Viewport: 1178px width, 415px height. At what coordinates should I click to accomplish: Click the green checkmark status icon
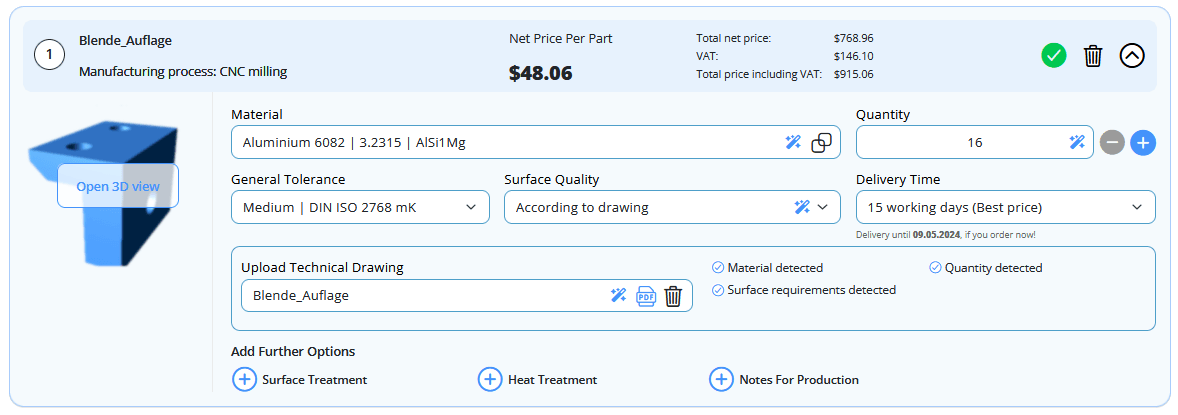1054,56
